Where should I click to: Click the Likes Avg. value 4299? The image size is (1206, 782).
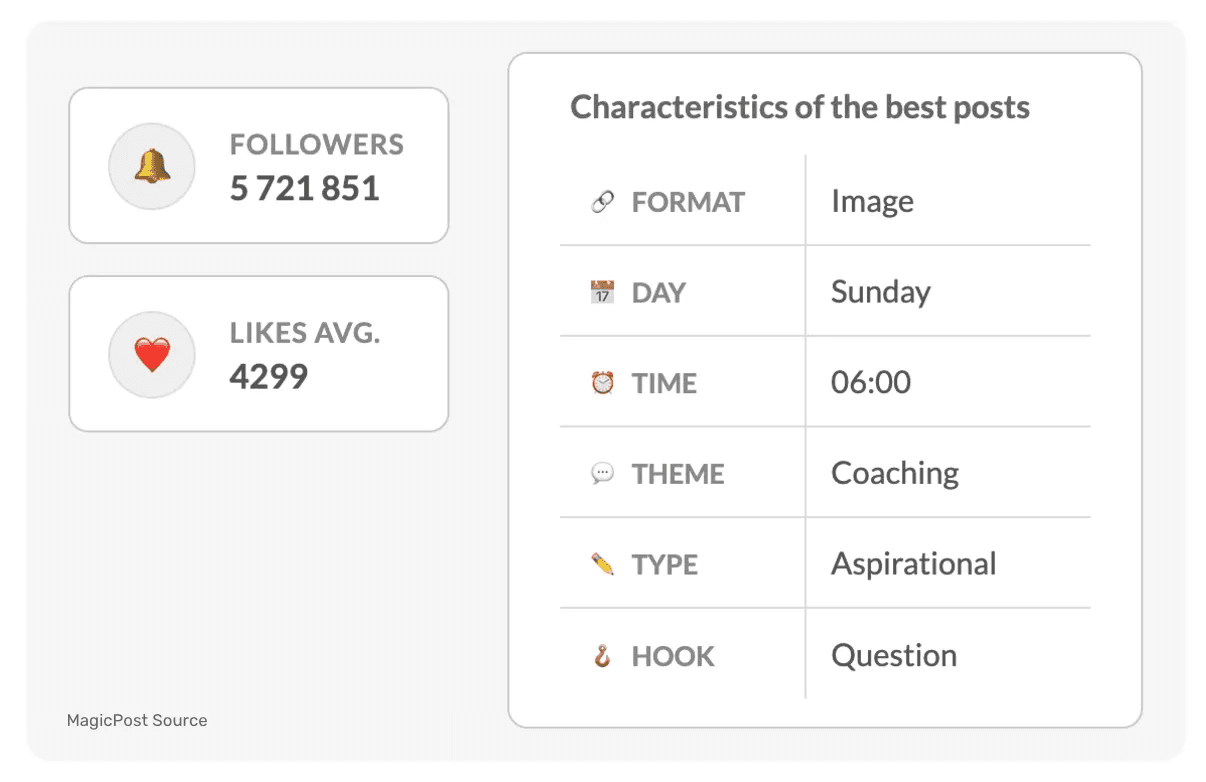(268, 377)
